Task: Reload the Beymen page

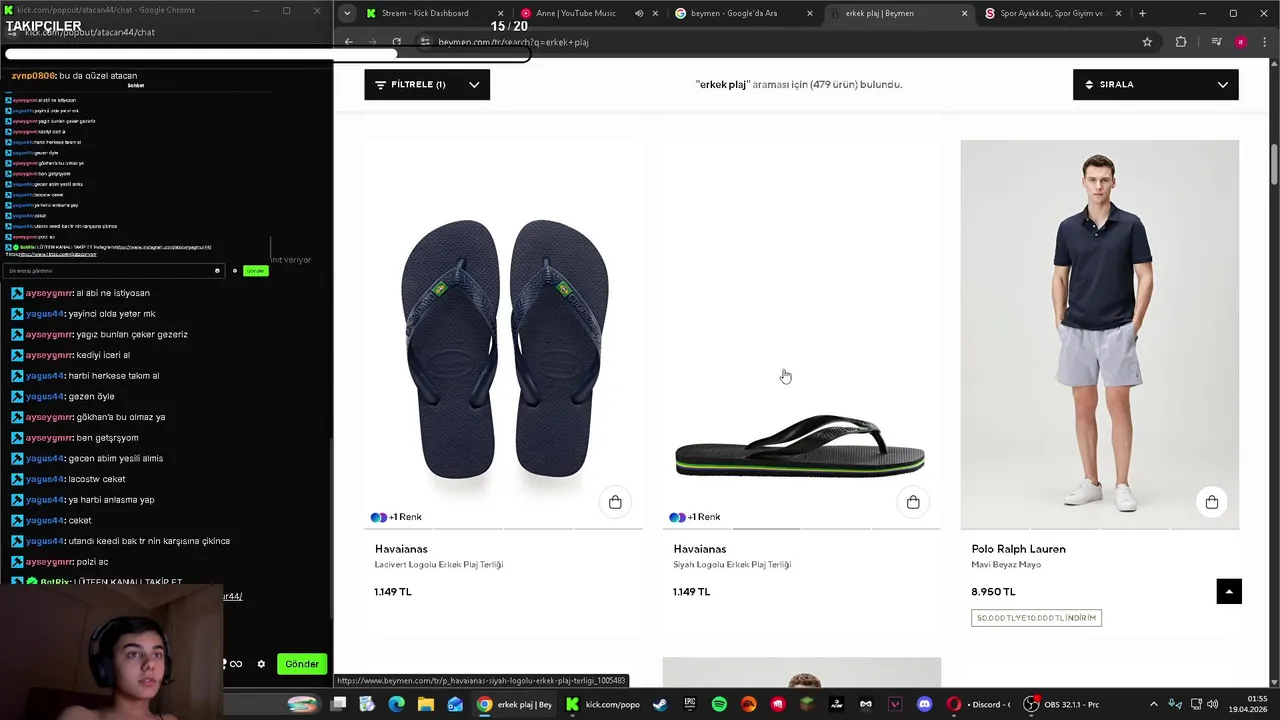Action: pos(397,42)
